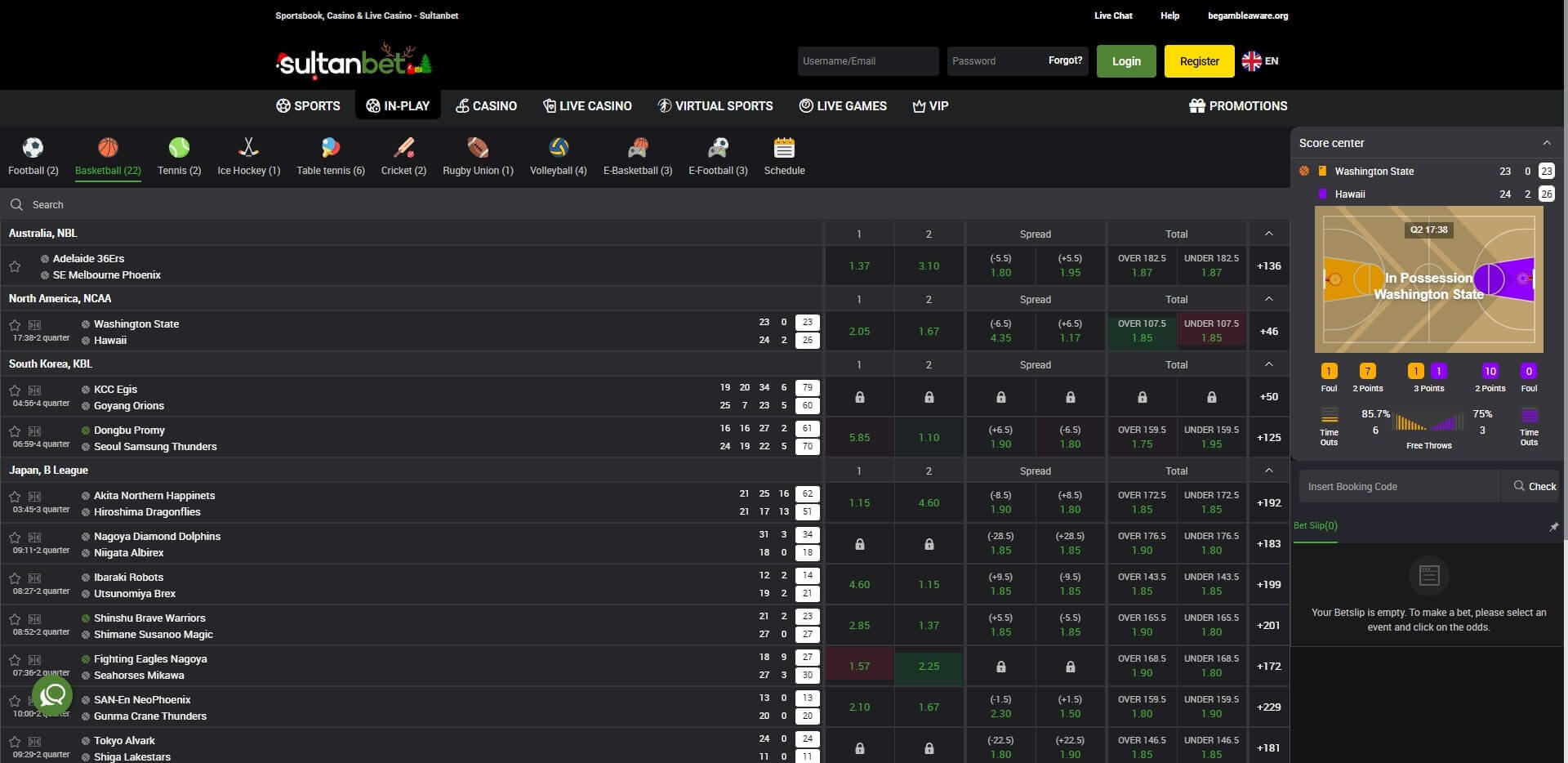Favorite the Adelaide 36Ers match star
Viewport: 1568px width, 763px height.
pos(15,265)
